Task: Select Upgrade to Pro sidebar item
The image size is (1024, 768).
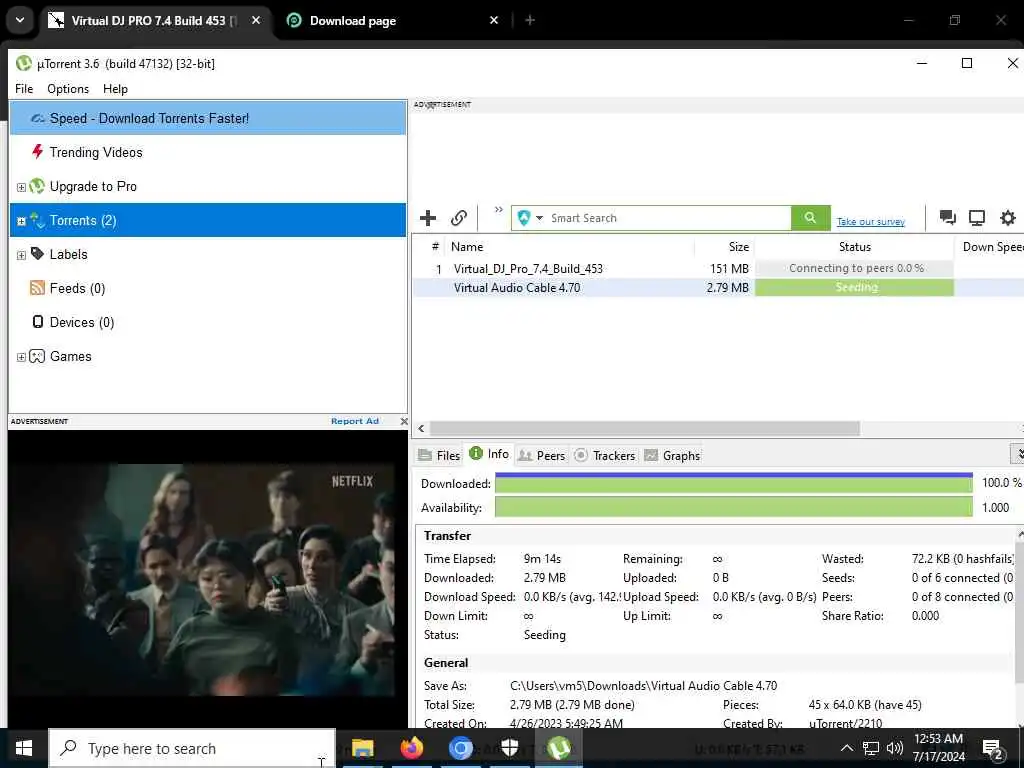Action: [208, 186]
